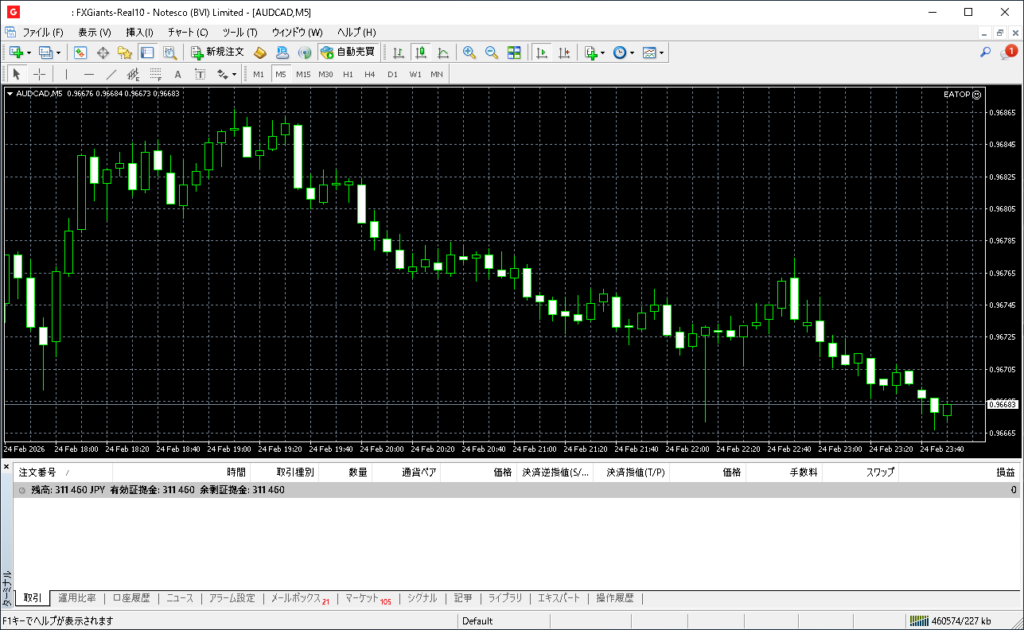The image size is (1024, 630).
Task: Expand the Periodicity clock dropdown
Action: click(x=632, y=52)
